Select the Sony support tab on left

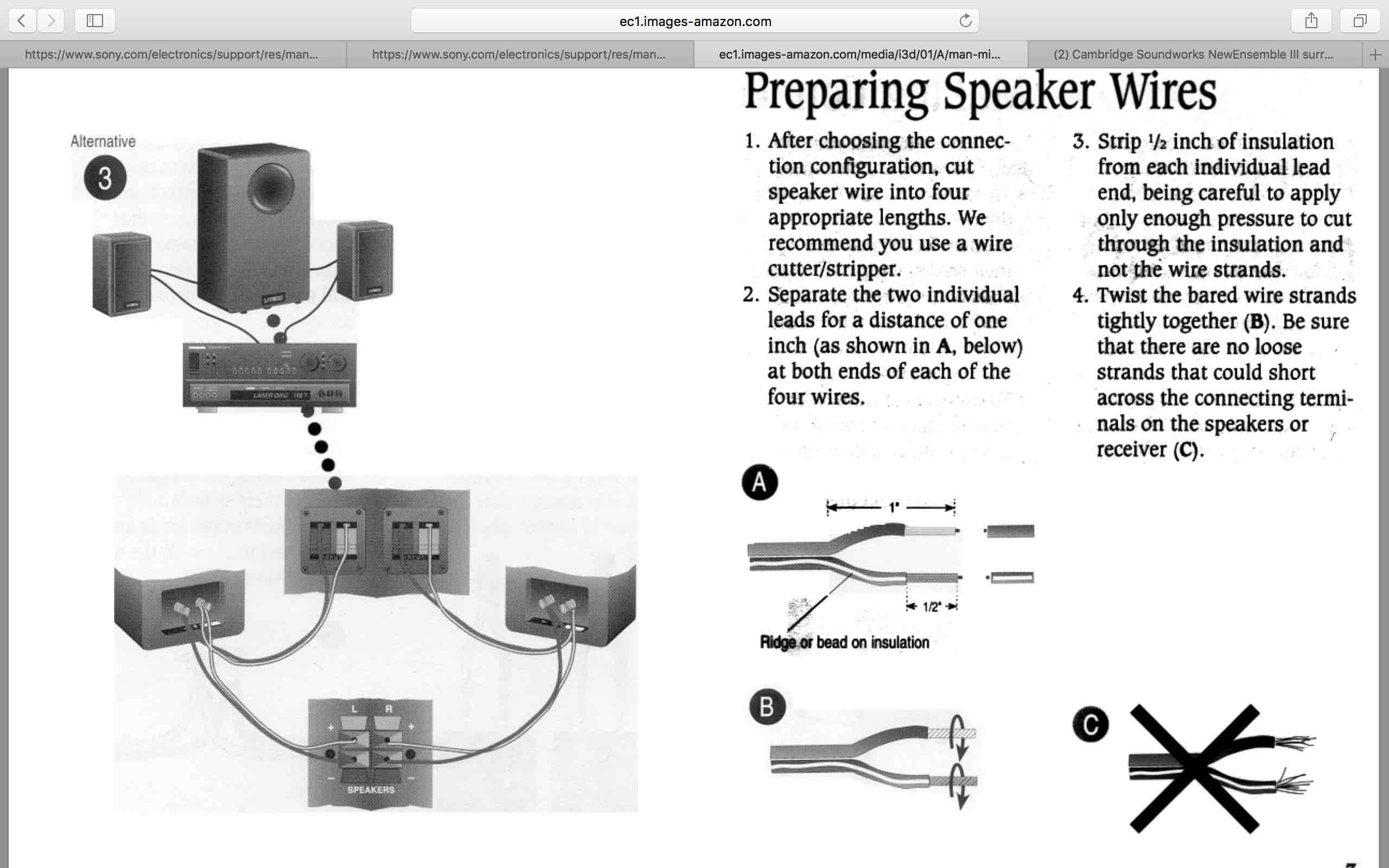coord(174,54)
